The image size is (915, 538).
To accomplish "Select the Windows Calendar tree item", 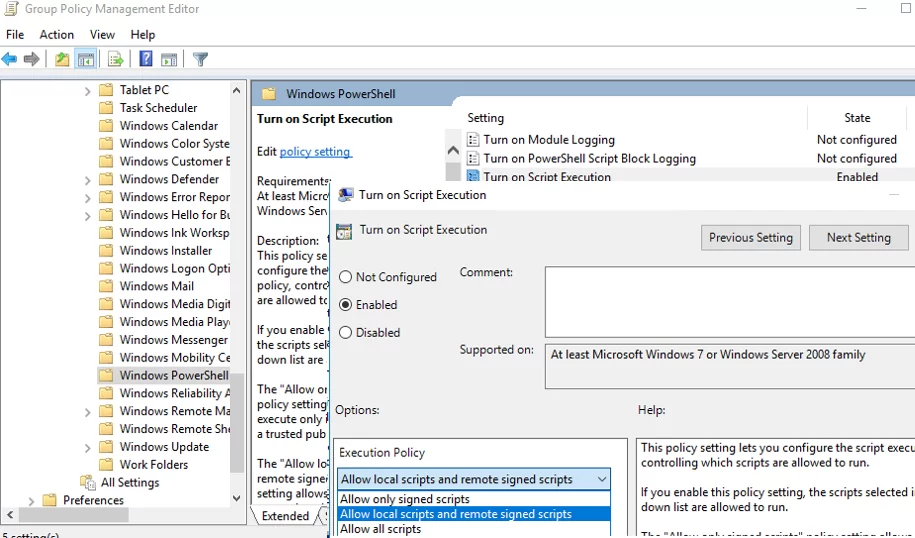I will pyautogui.click(x=169, y=125).
